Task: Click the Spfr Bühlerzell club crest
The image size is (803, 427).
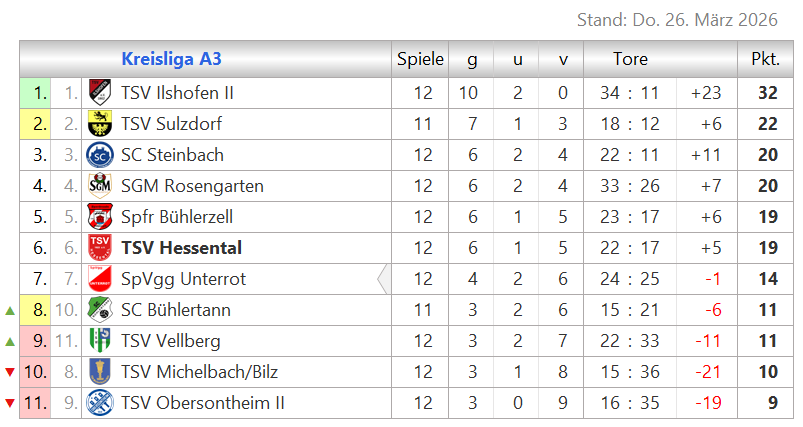Action: pyautogui.click(x=99, y=217)
